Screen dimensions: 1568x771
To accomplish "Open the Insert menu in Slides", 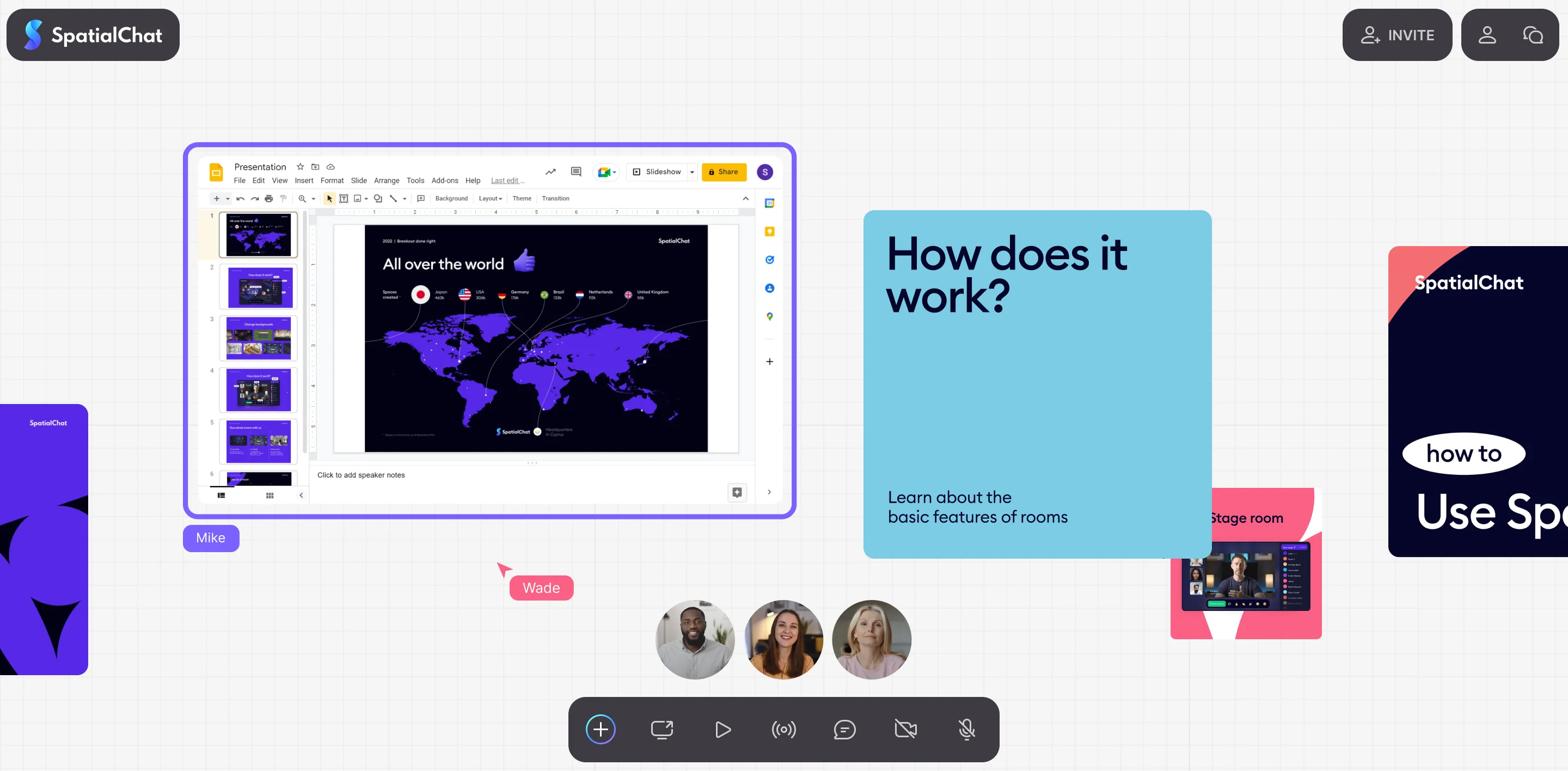I will point(304,180).
